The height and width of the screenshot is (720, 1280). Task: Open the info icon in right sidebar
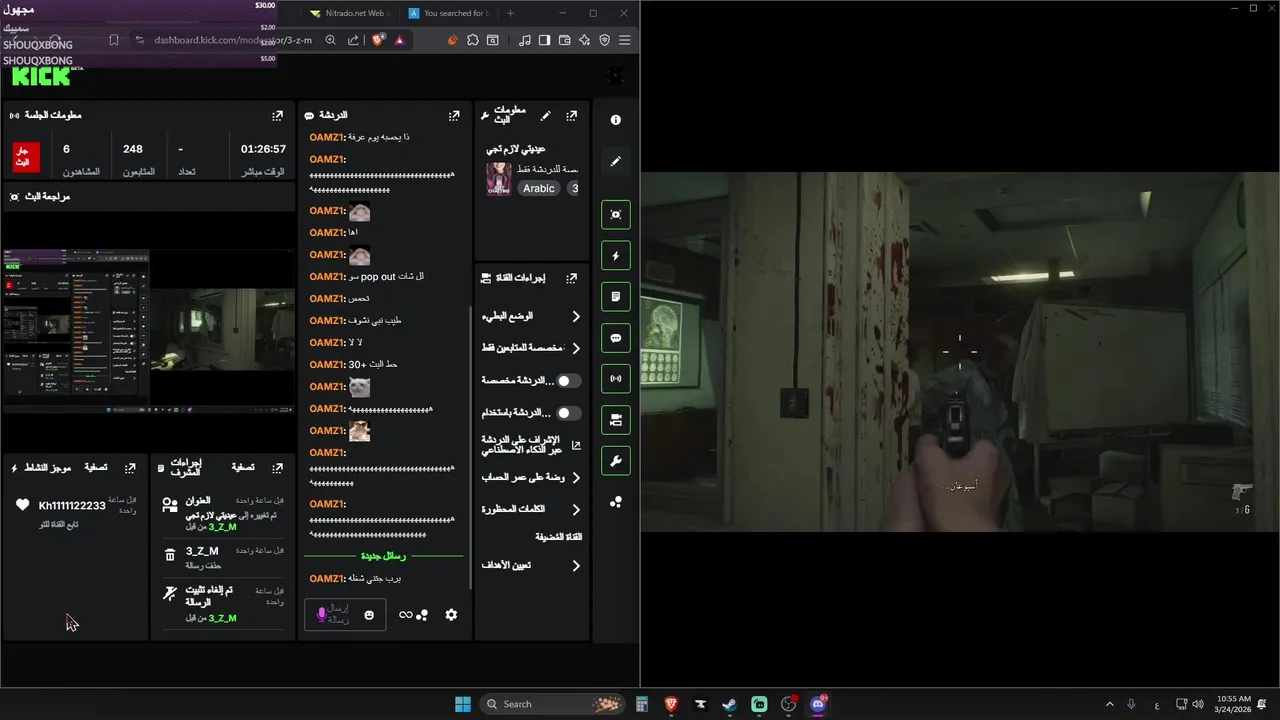click(616, 120)
